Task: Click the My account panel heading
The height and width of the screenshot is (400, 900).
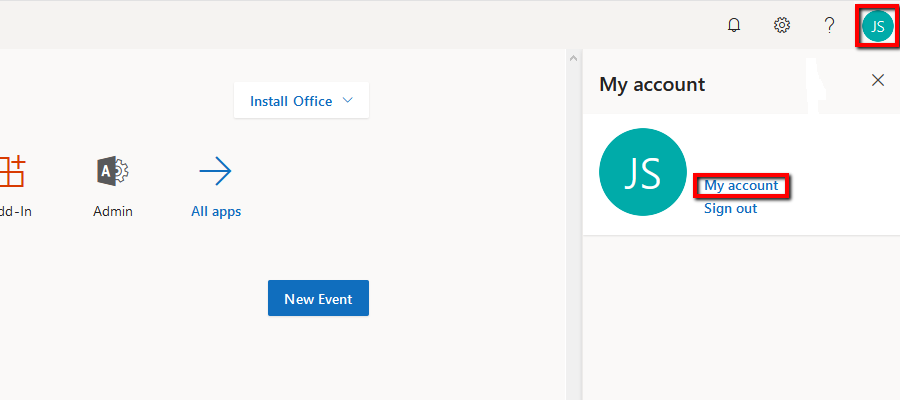Action: click(652, 84)
